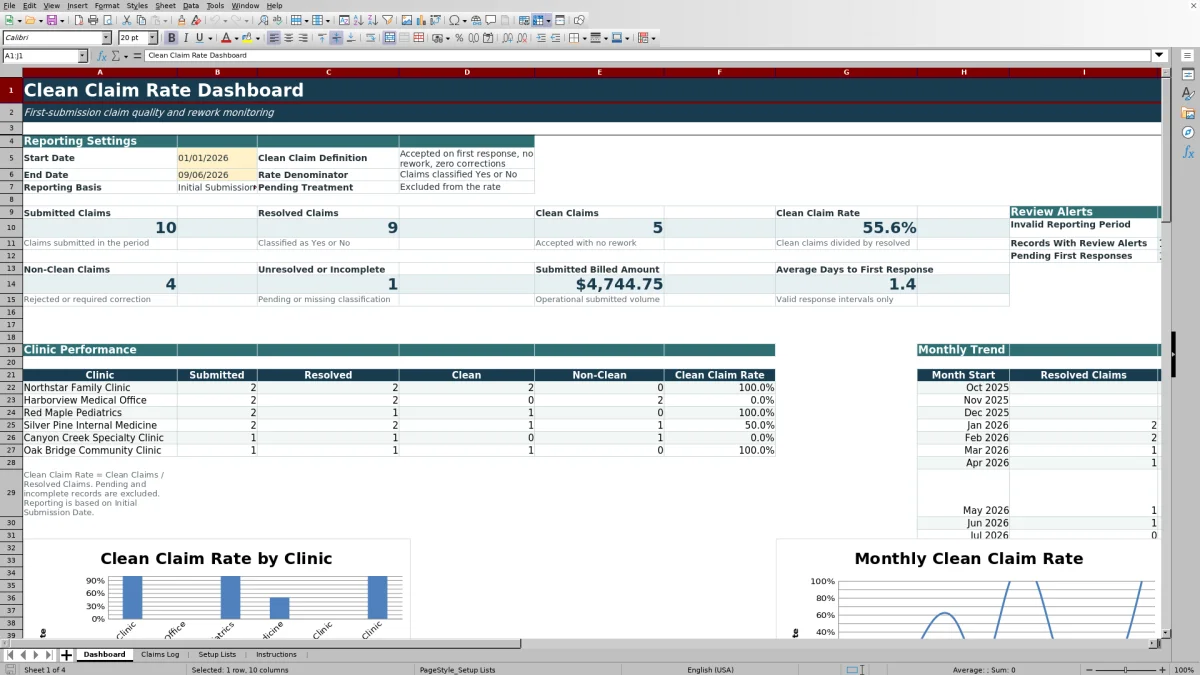Select row header 22
This screenshot has width=1200, height=675.
coord(11,387)
